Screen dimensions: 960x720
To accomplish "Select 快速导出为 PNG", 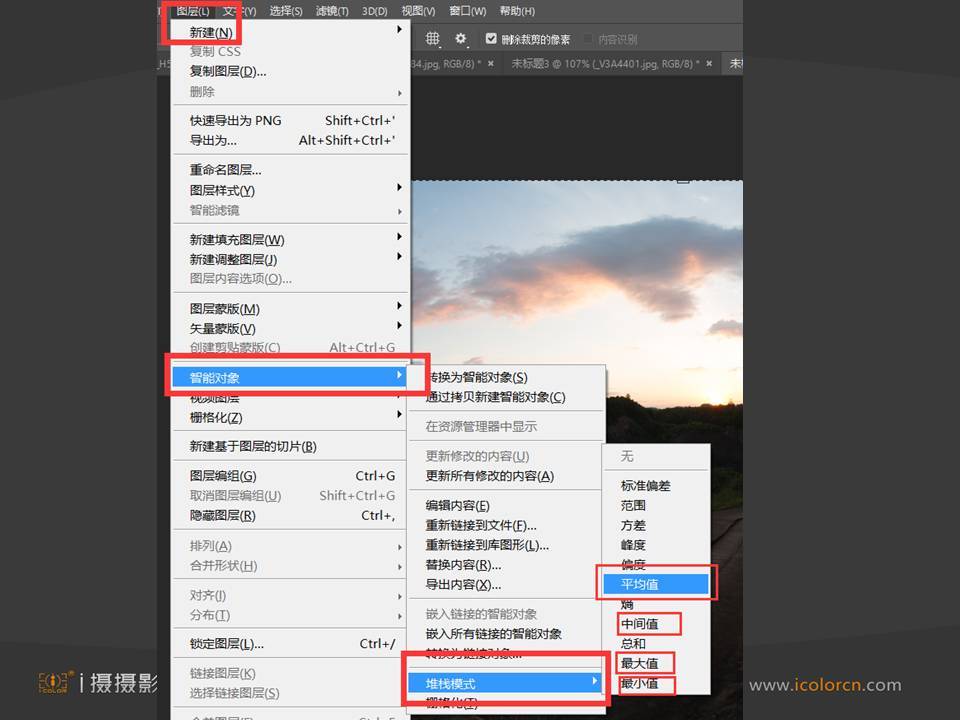I will 236,120.
